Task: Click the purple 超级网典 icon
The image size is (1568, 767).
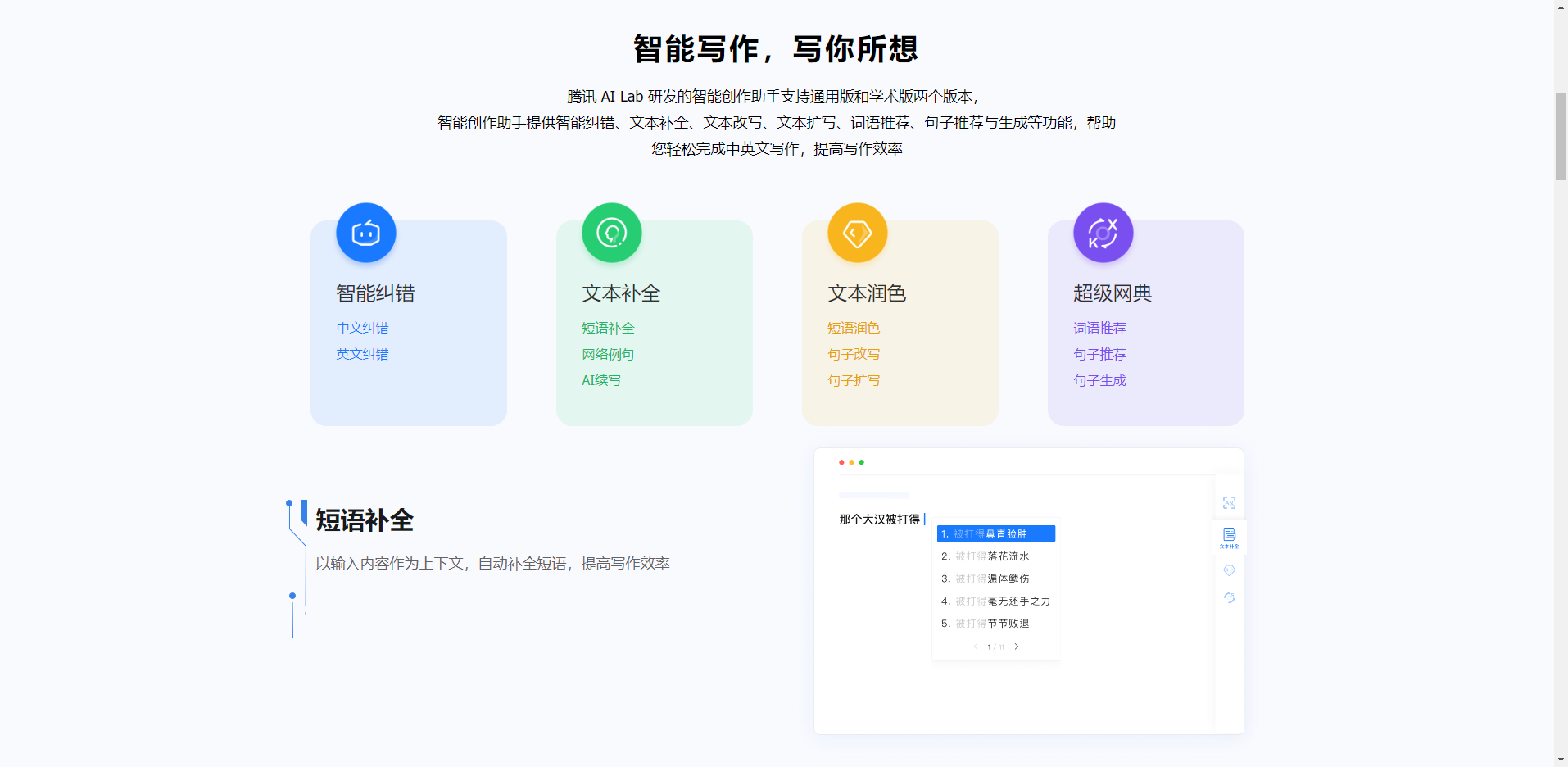Action: [x=1103, y=233]
